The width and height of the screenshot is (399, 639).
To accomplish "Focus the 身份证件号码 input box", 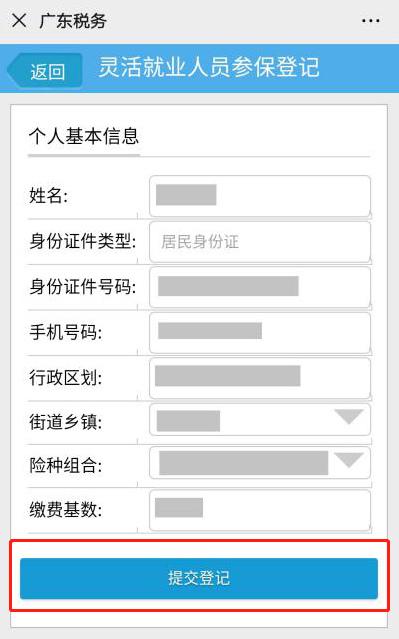I will point(260,287).
